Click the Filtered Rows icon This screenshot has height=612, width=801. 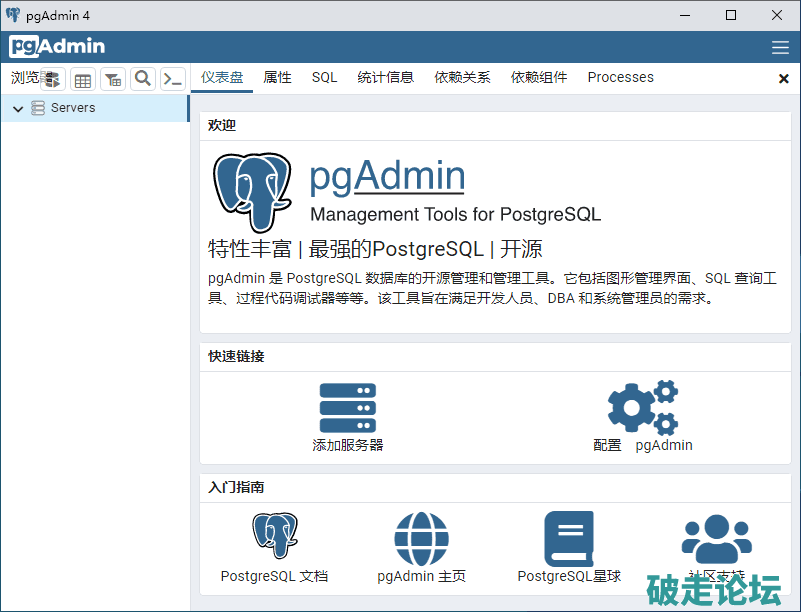click(x=113, y=79)
